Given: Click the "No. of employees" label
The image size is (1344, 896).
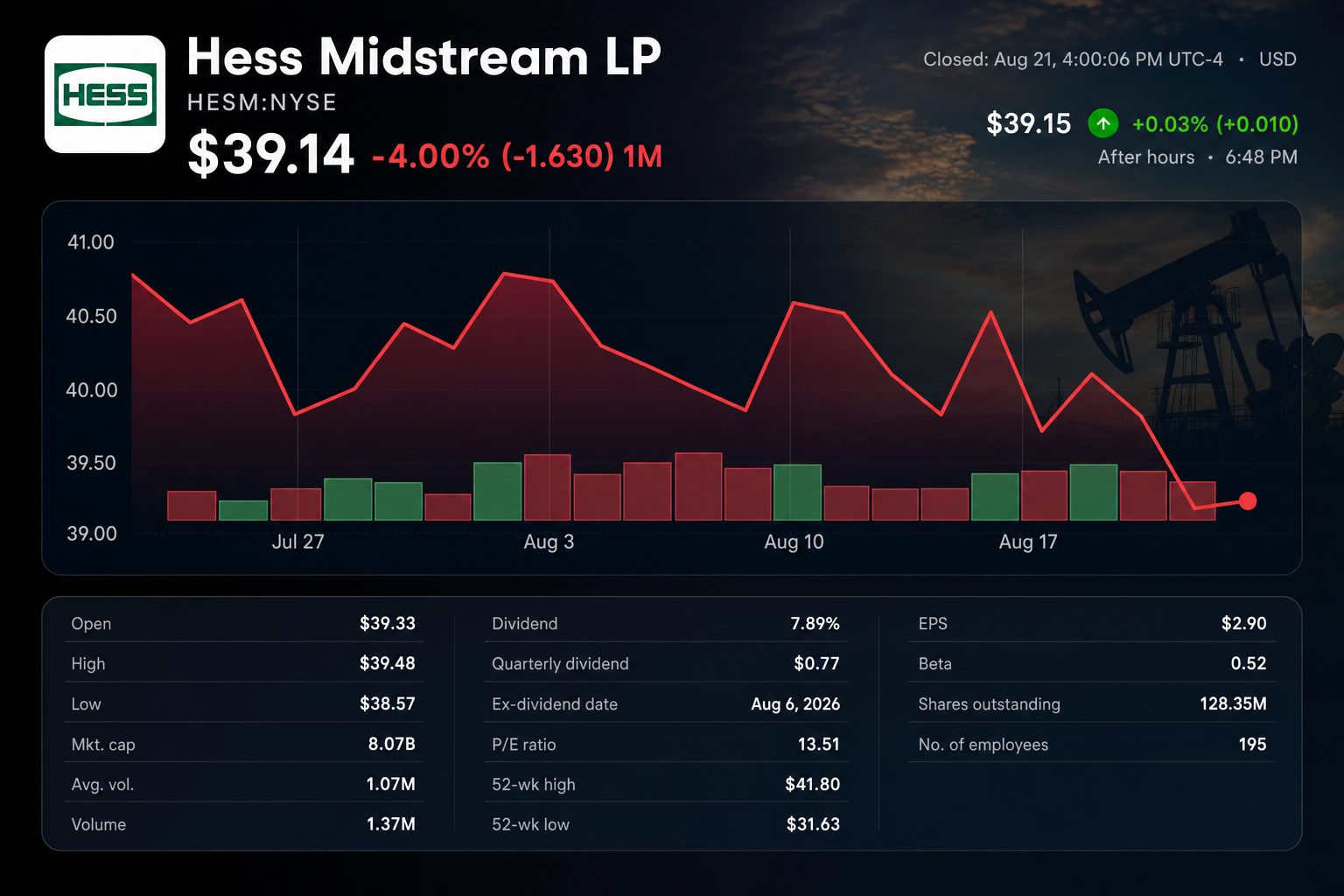Looking at the screenshot, I should pyautogui.click(x=983, y=745).
